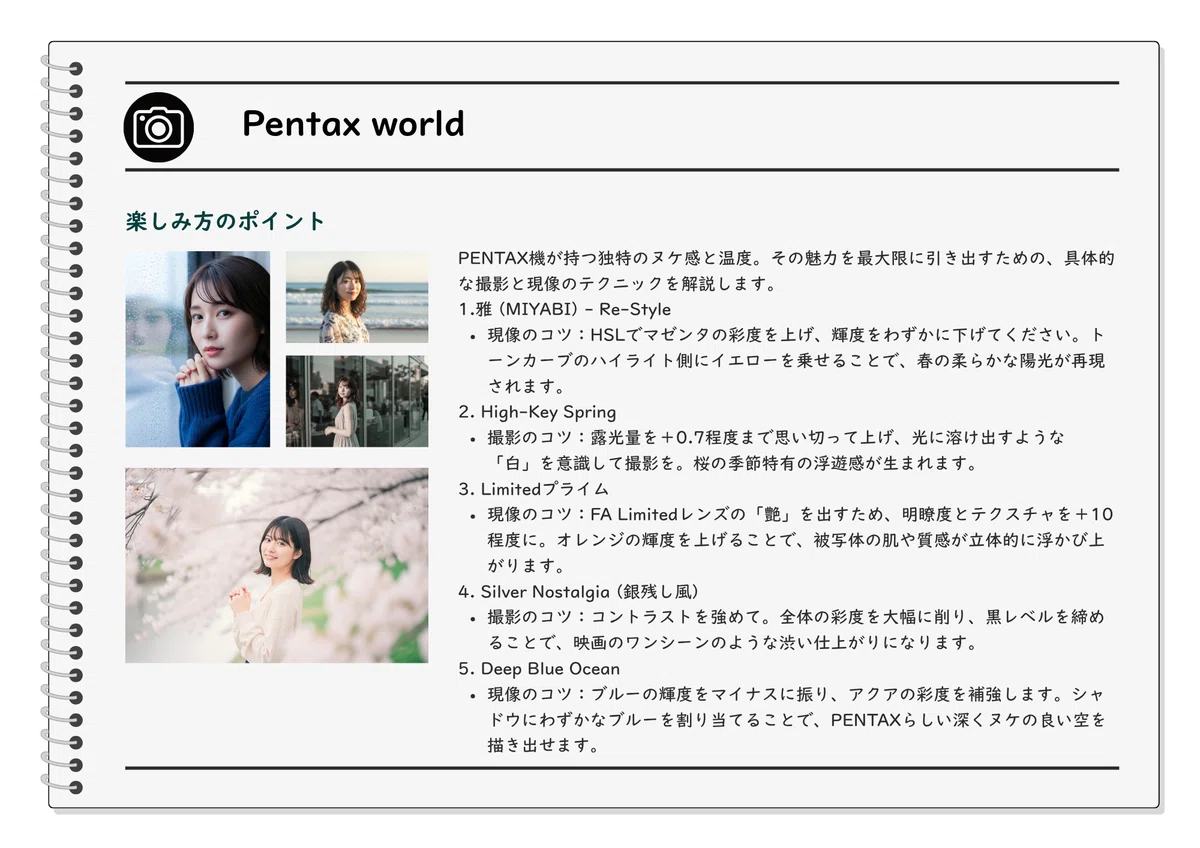This screenshot has height=848, width=1200.
Task: Click the bullet starting "現像のコツ：ブルーの輝度"
Action: tap(796, 695)
